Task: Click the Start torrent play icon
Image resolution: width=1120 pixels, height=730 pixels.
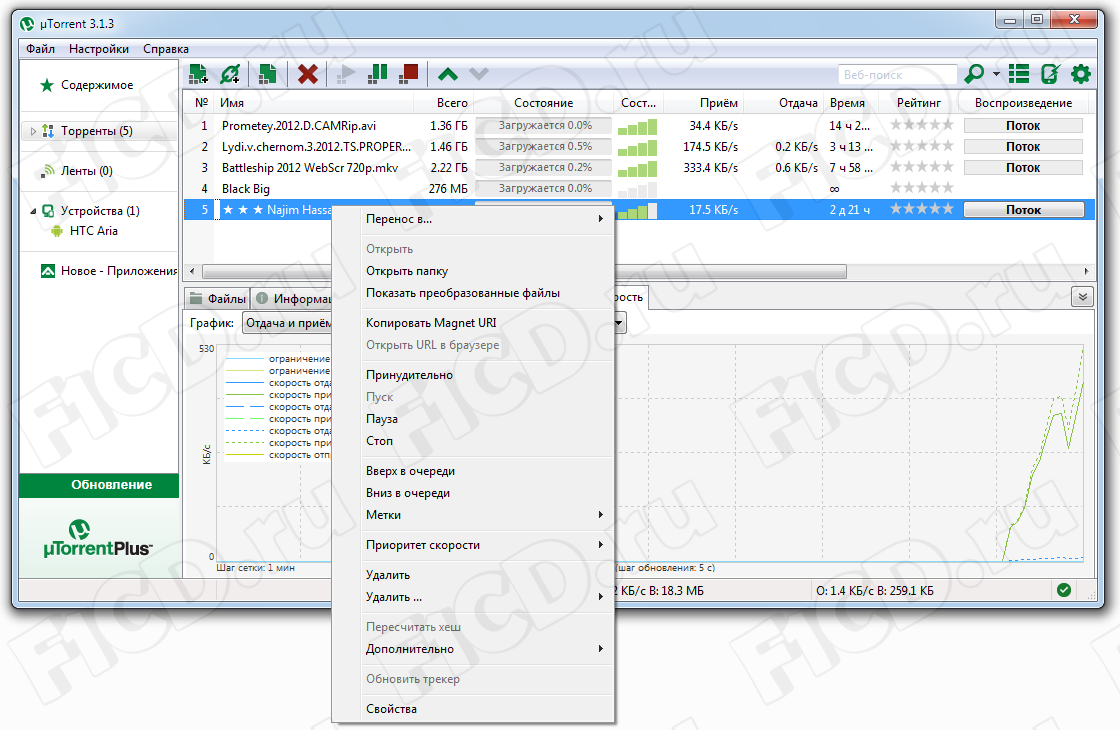Action: pyautogui.click(x=346, y=74)
